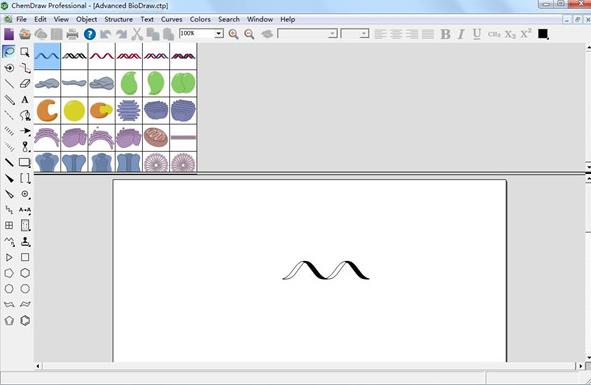The width and height of the screenshot is (591, 385).
Task: Click the Zoom Out magnifier
Action: (x=249, y=34)
